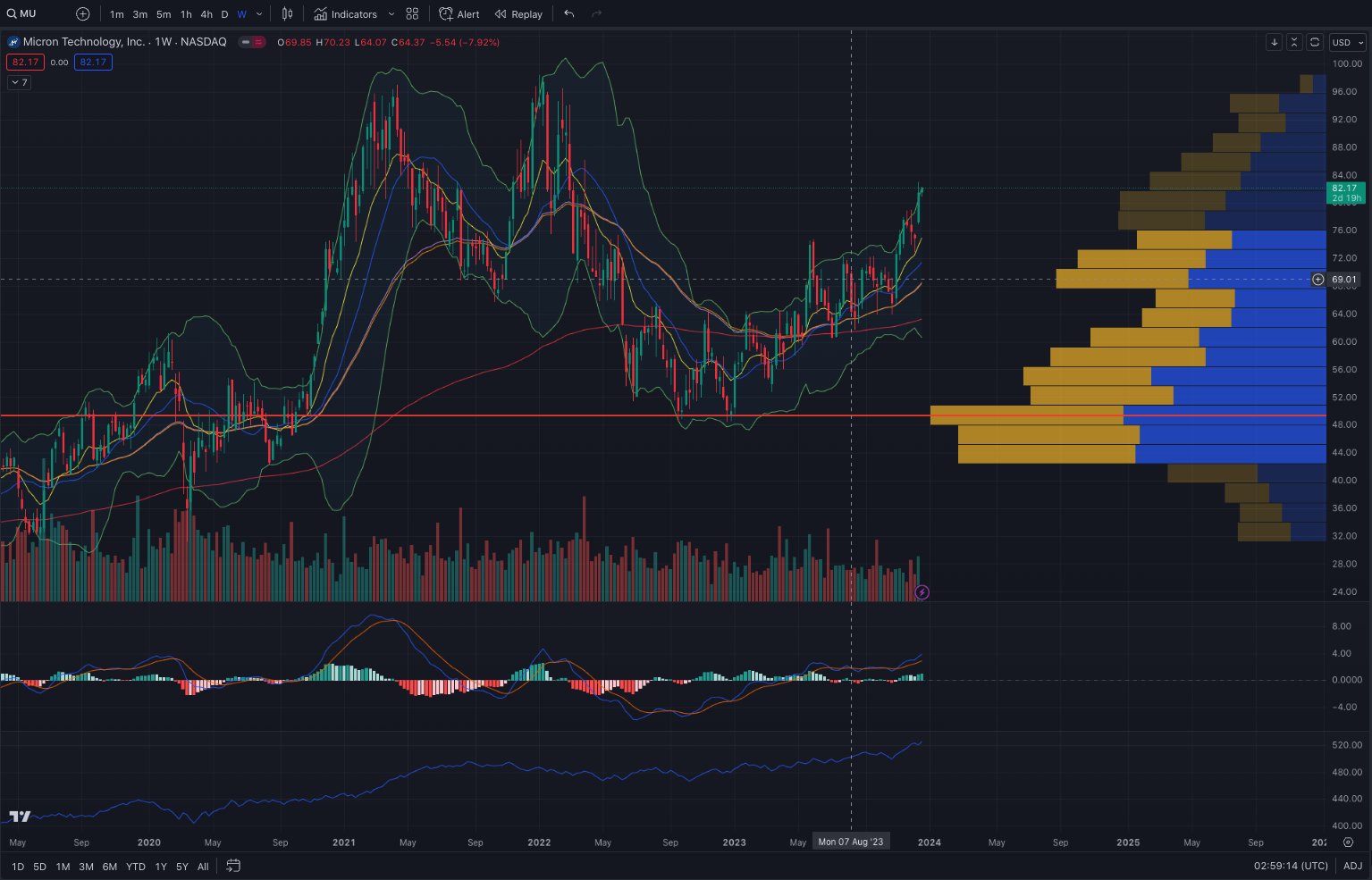The height and width of the screenshot is (880, 1372).
Task: Open the candlestick chart type selector
Action: tap(287, 13)
